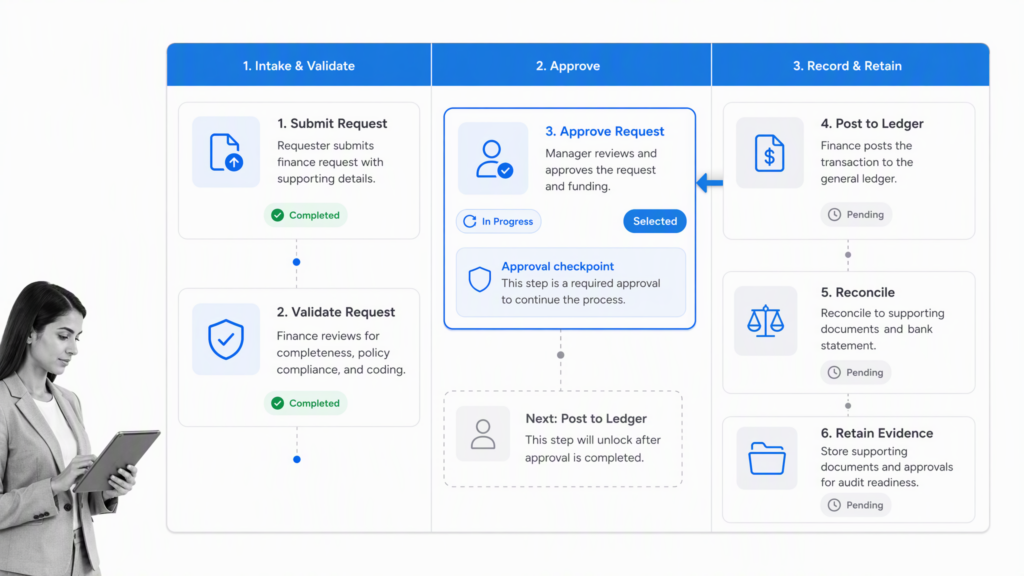Click the Next: Post to Ledger heading

(586, 419)
